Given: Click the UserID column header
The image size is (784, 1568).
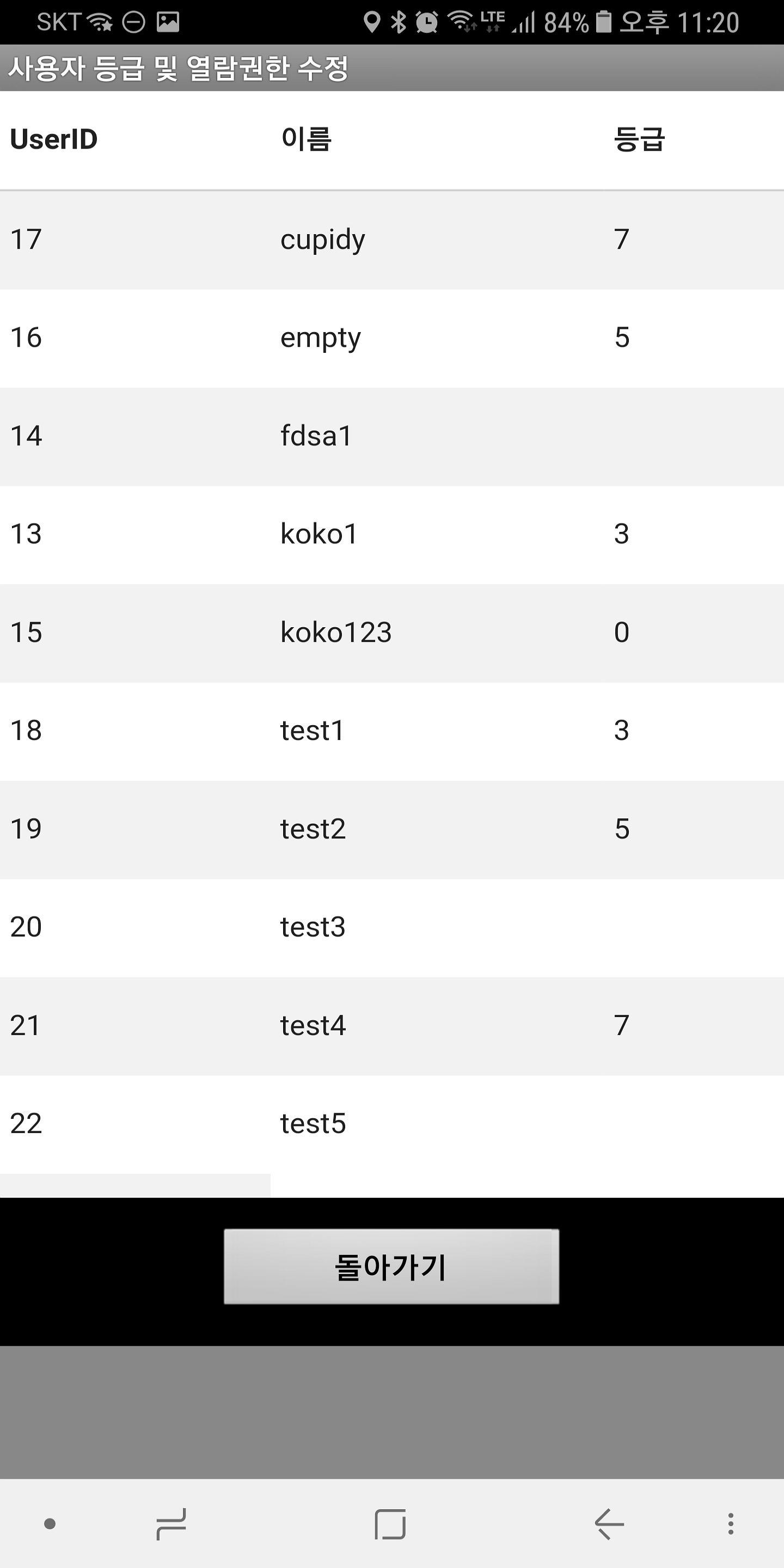Looking at the screenshot, I should point(54,139).
